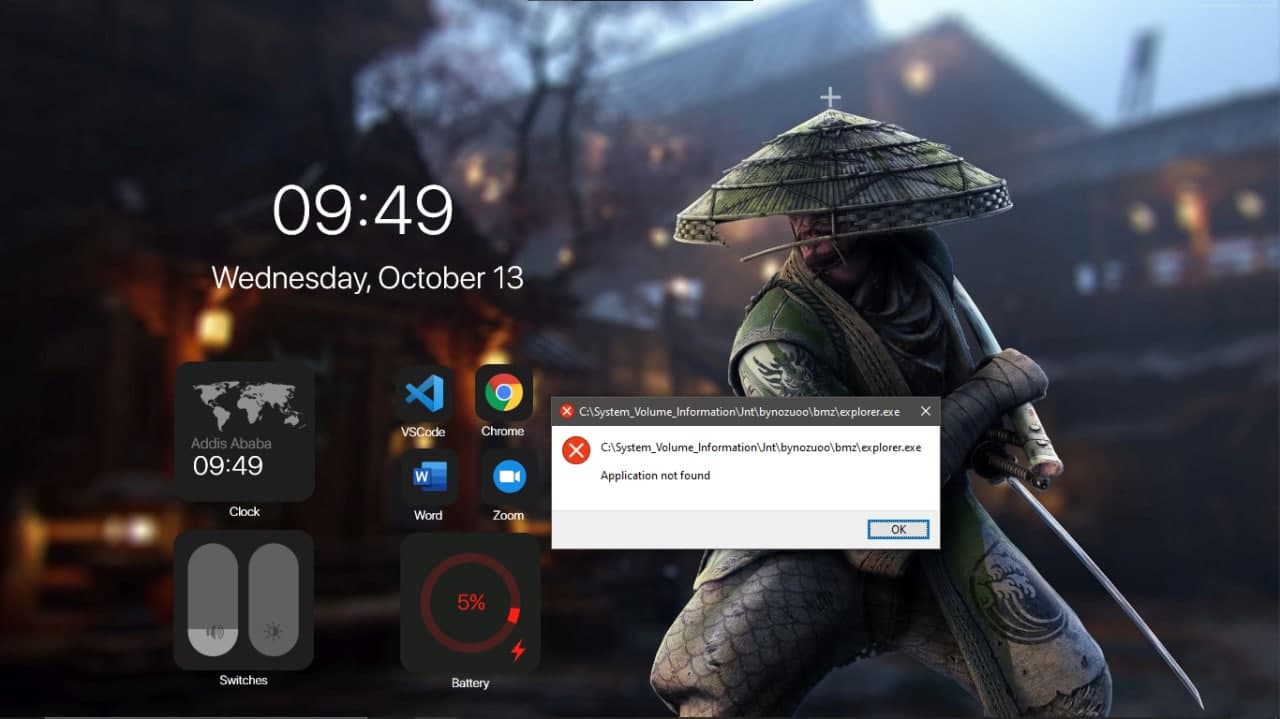Start the Zoom app icon

509,477
